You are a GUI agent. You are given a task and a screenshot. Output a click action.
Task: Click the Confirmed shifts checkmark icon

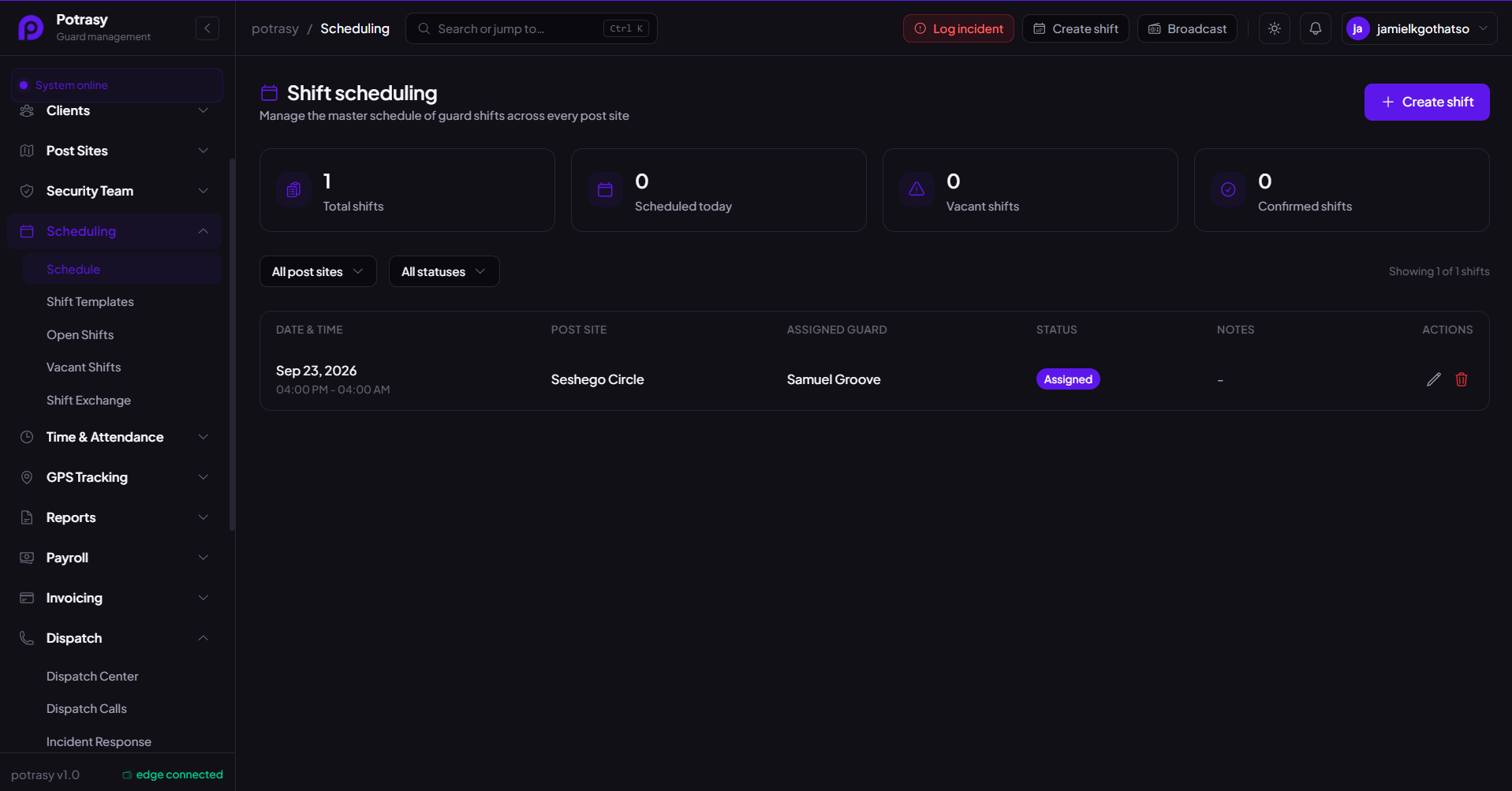1228,189
